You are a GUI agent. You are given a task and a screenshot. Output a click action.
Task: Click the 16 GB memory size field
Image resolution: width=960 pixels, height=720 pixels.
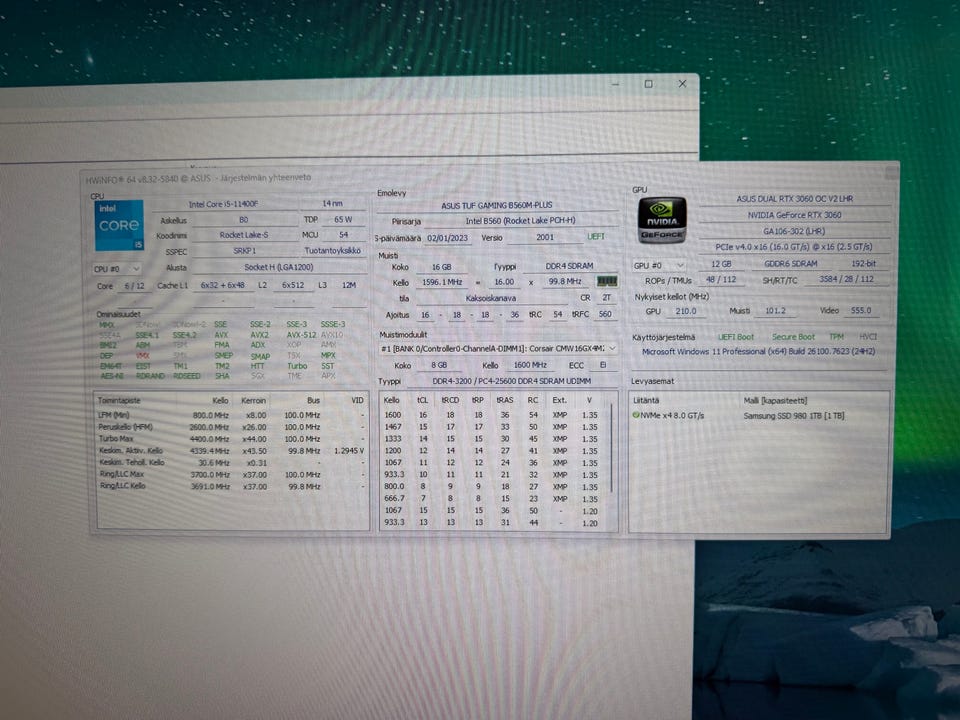(x=441, y=267)
